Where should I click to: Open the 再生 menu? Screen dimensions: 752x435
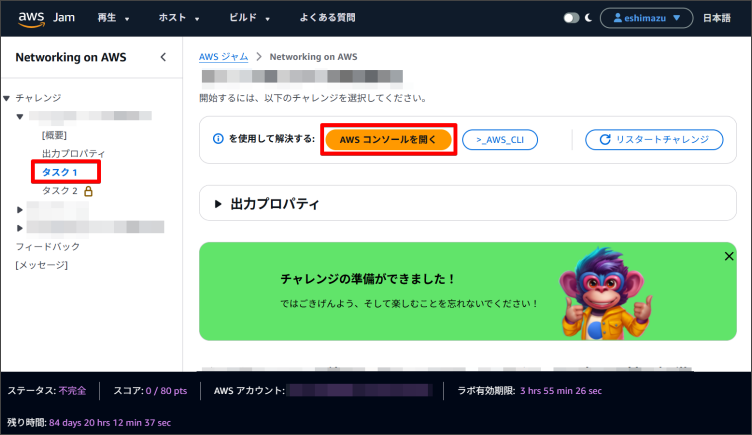113,18
